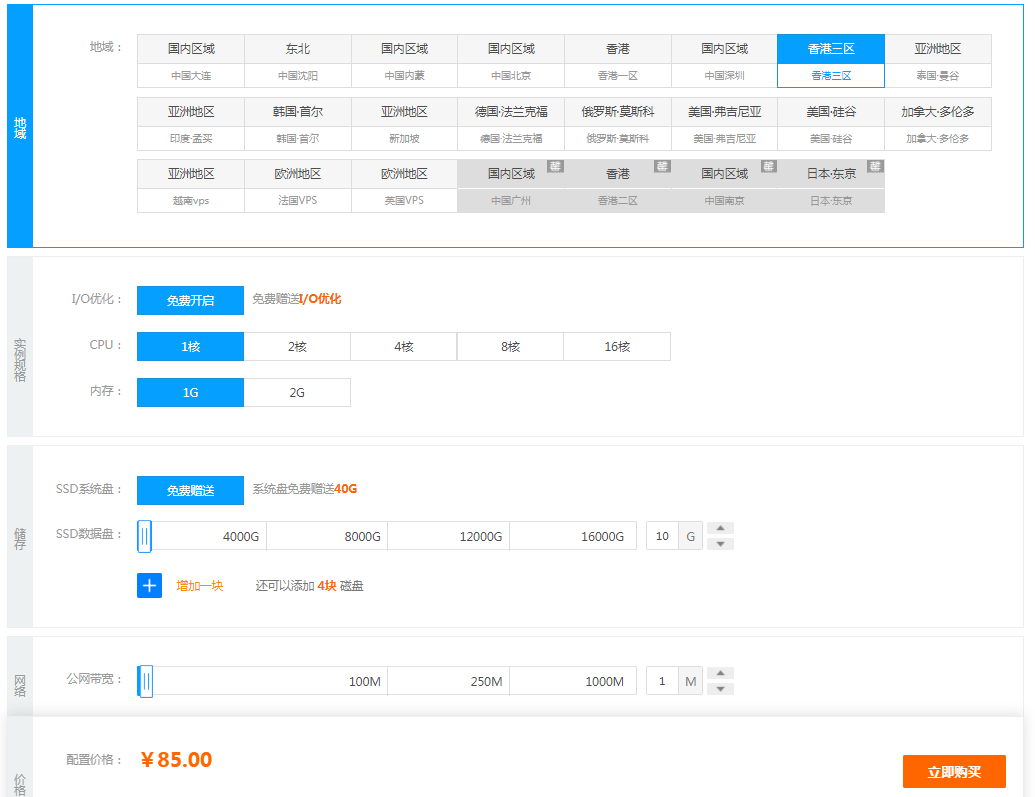This screenshot has width=1035, height=797.
Task: Choose the 1000M public bandwidth option
Action: point(573,679)
